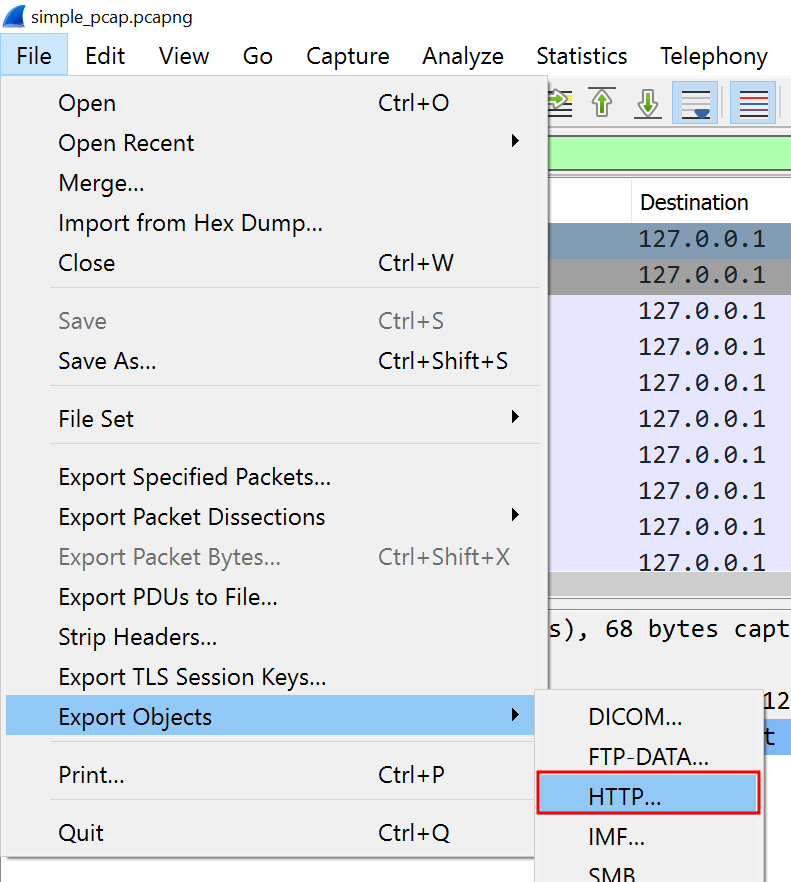
Task: Click the Go to specified packet icon
Action: click(x=561, y=103)
